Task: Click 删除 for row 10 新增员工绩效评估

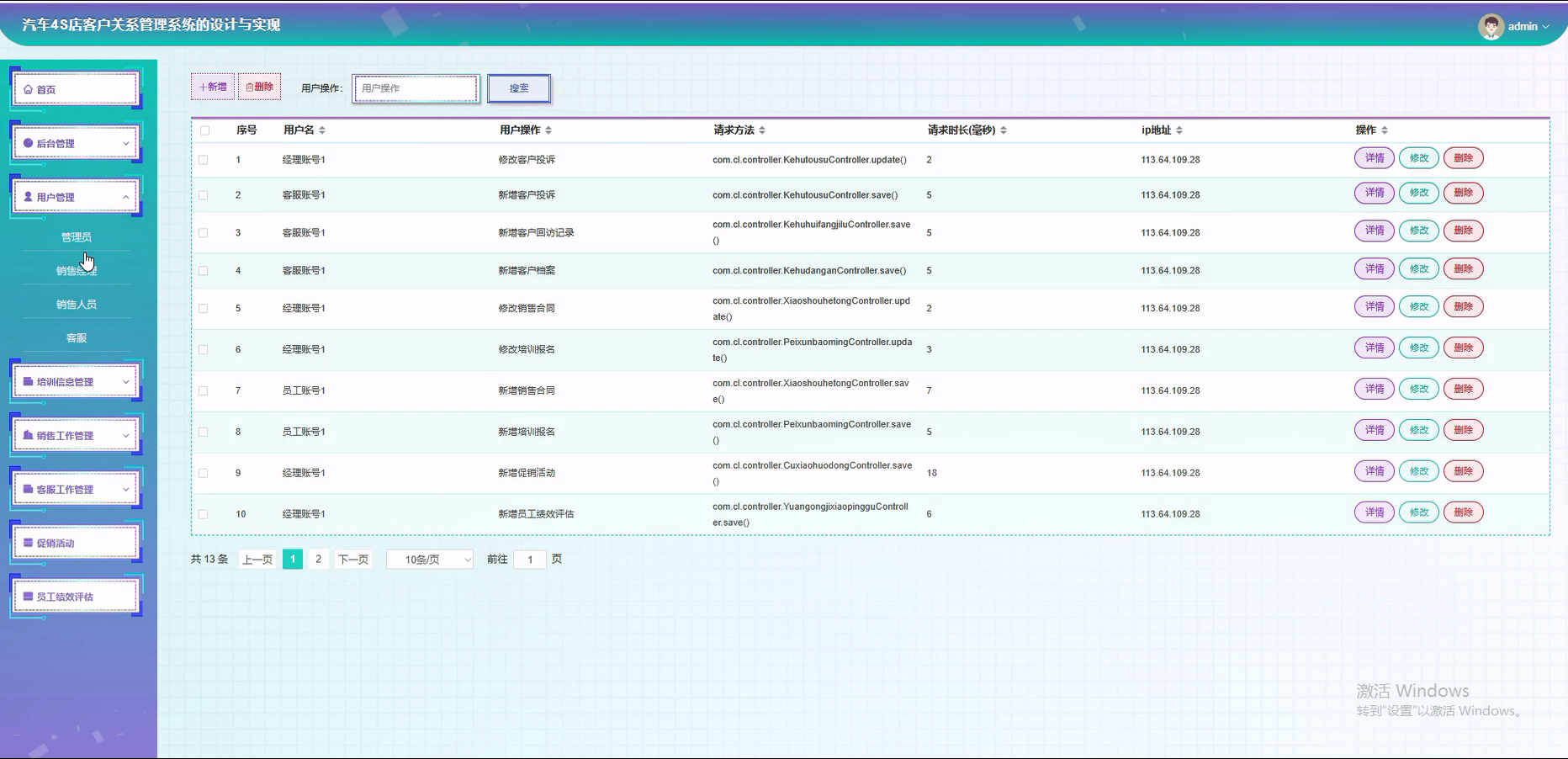Action: [1464, 512]
